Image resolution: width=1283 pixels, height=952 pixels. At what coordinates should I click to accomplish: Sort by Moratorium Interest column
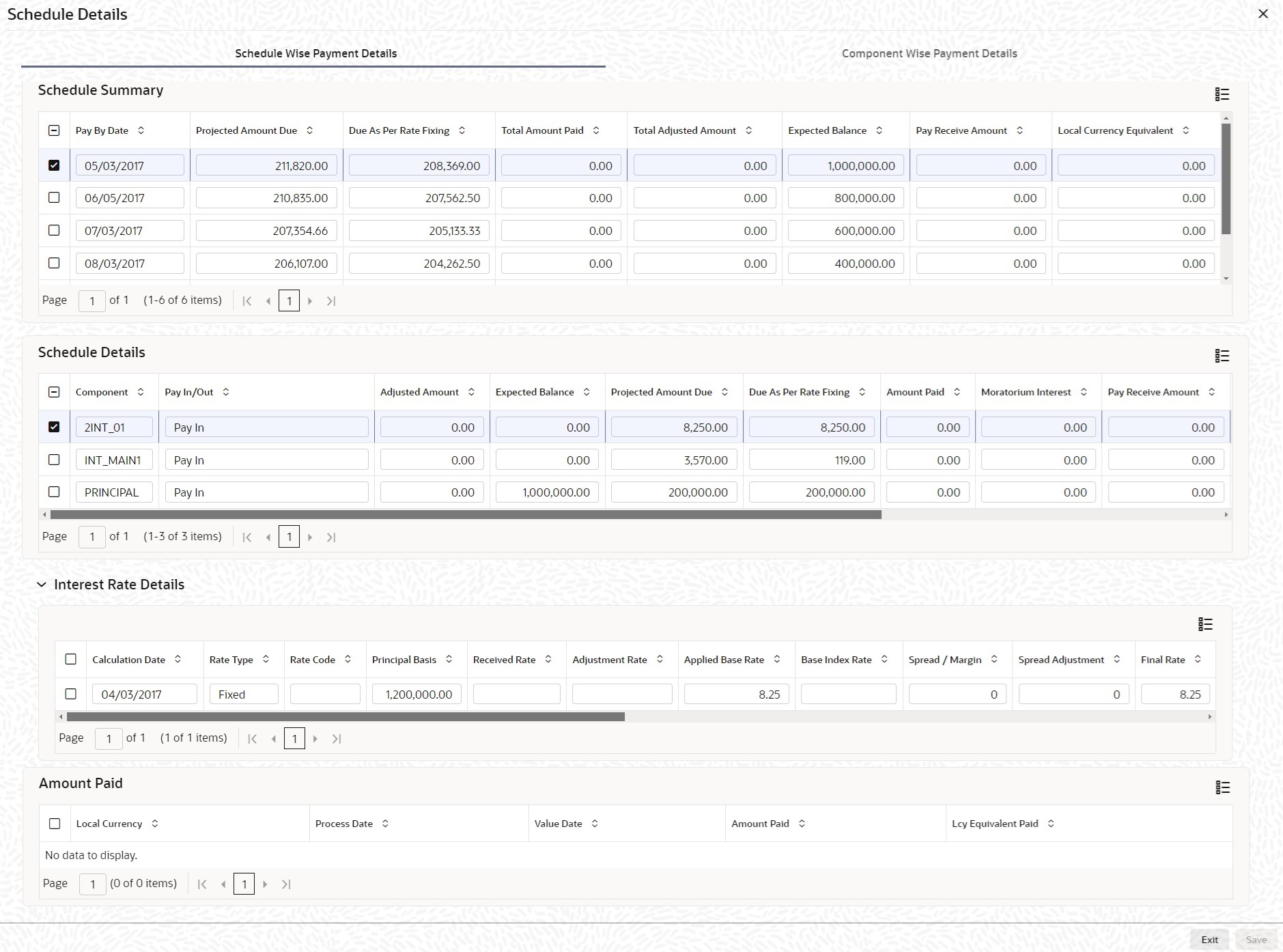point(1084,392)
